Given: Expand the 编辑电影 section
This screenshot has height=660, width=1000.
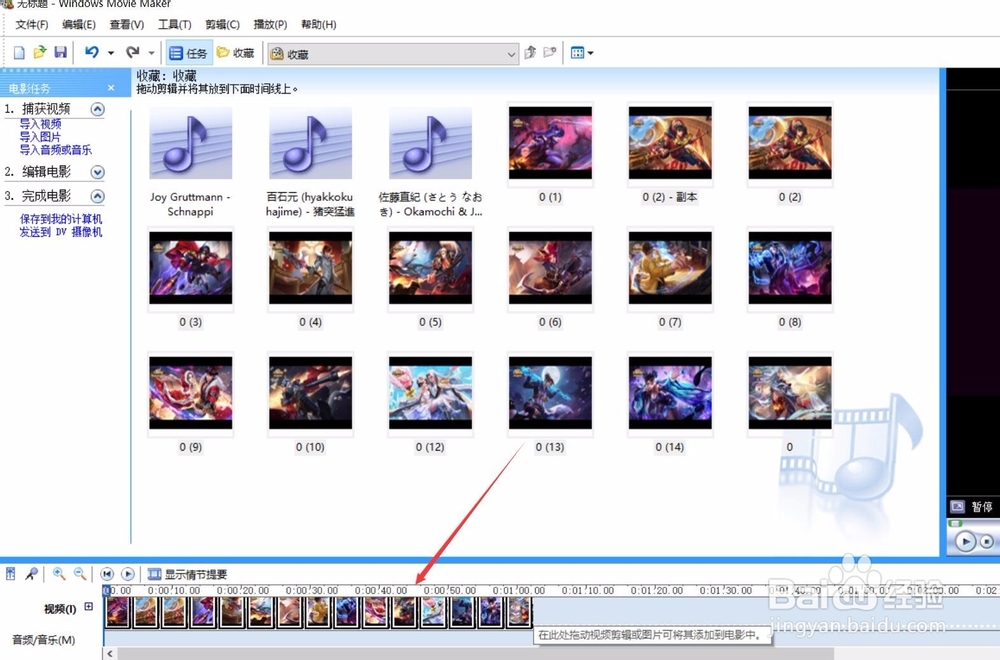Looking at the screenshot, I should 98,172.
